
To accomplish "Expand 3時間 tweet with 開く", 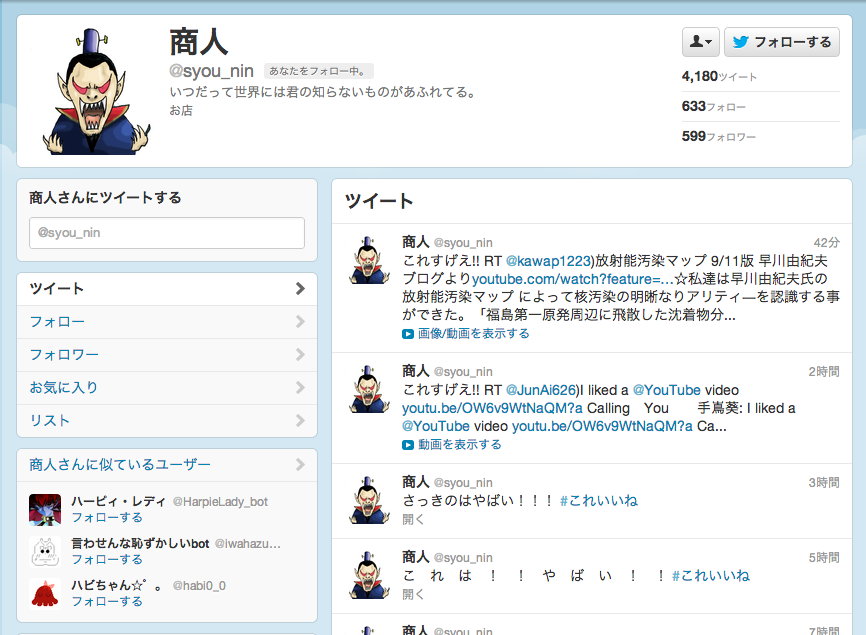I will pos(413,519).
